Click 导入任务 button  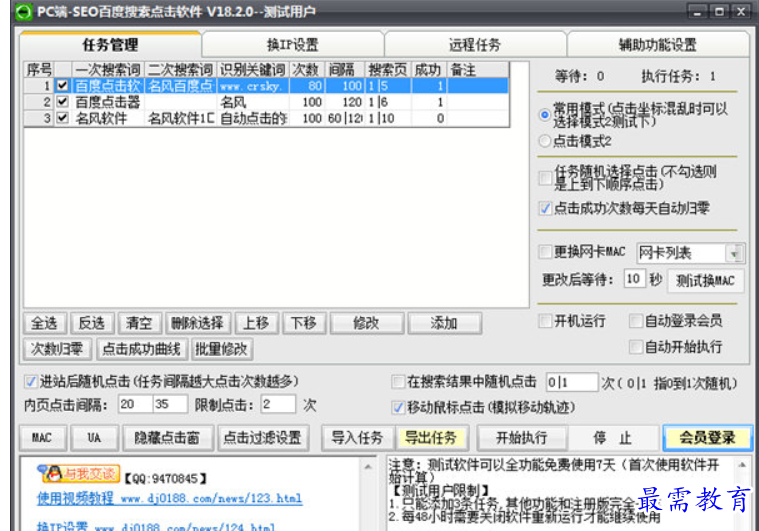(358, 438)
